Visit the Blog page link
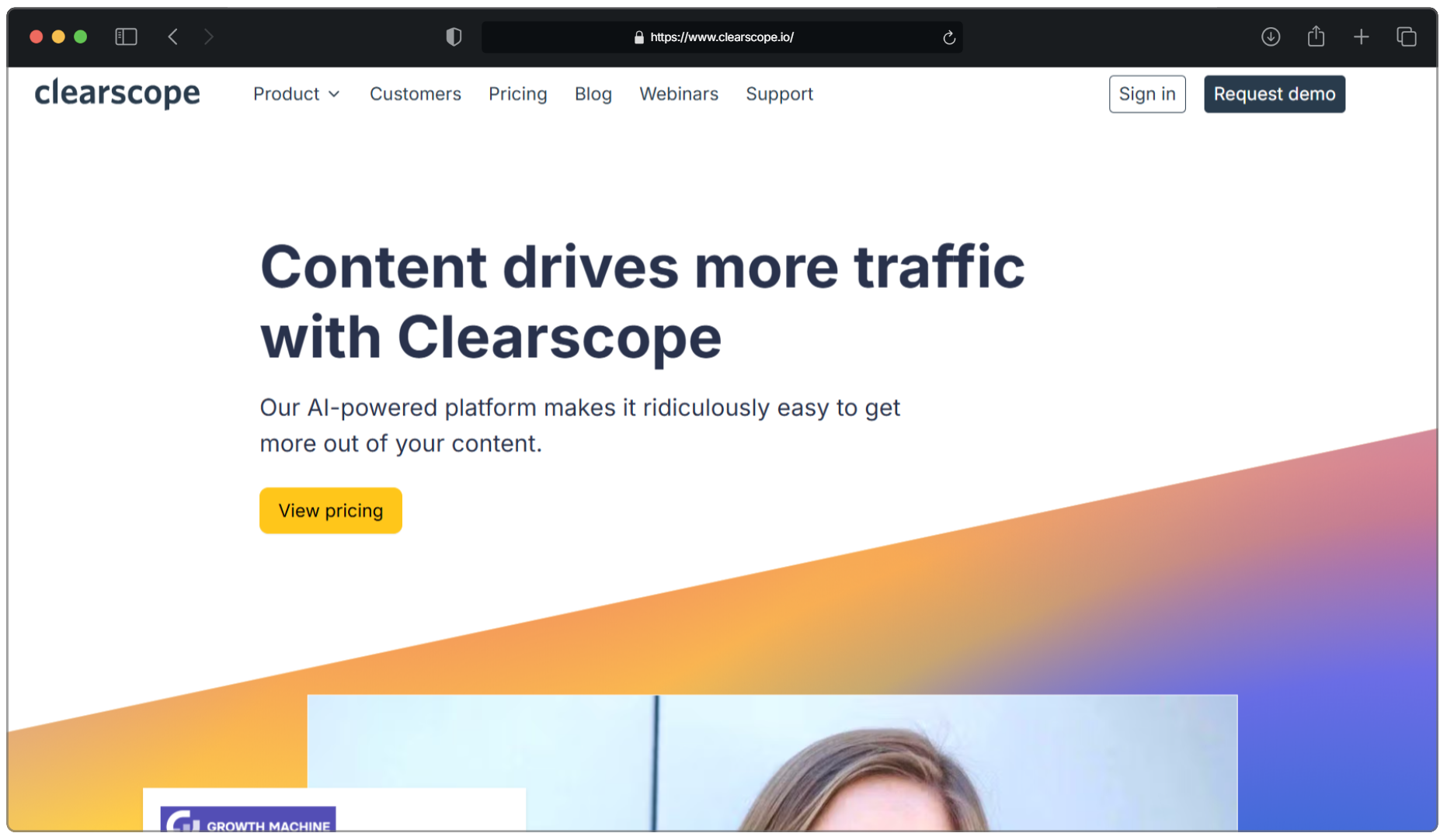Viewport: 1447px width, 840px height. click(593, 94)
